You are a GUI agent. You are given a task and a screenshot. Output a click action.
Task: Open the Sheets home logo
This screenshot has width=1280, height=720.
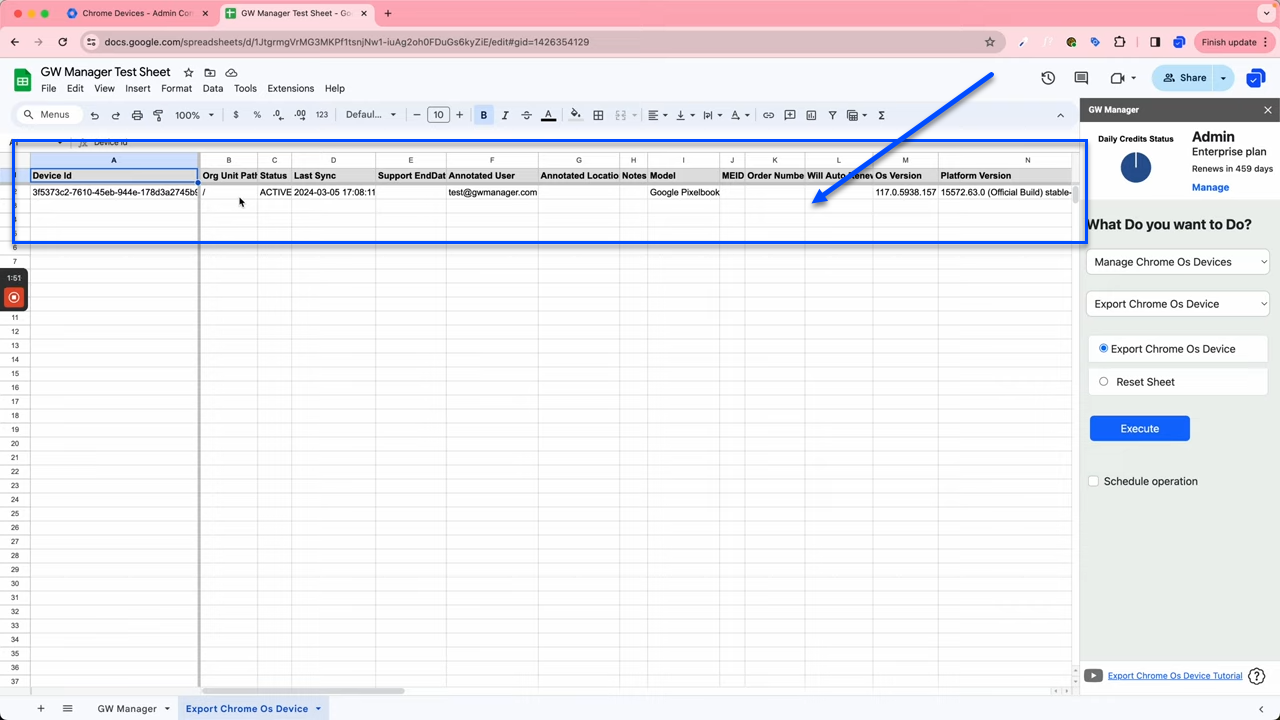click(22, 80)
